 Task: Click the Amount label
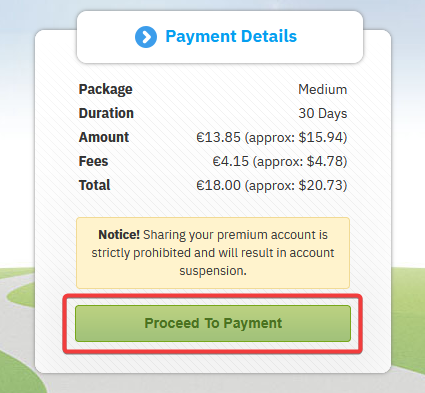point(104,137)
